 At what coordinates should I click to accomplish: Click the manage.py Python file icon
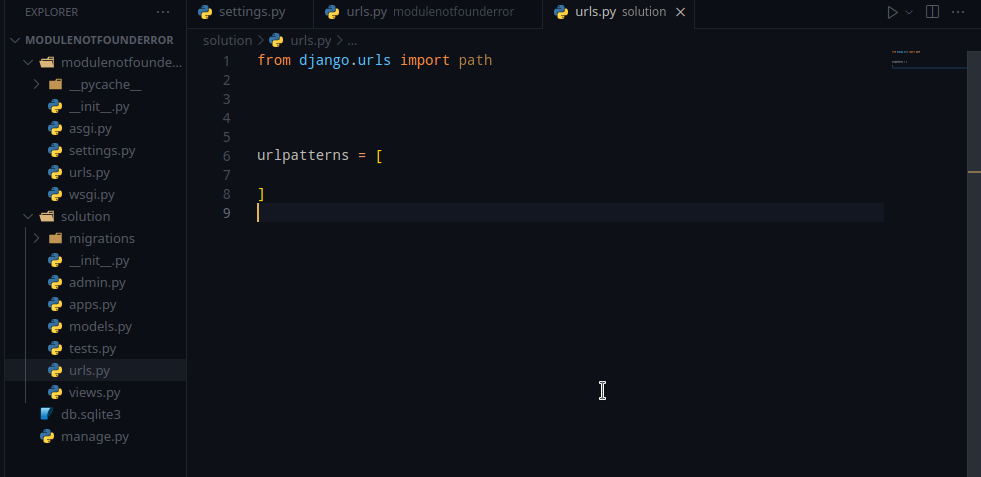(x=46, y=436)
